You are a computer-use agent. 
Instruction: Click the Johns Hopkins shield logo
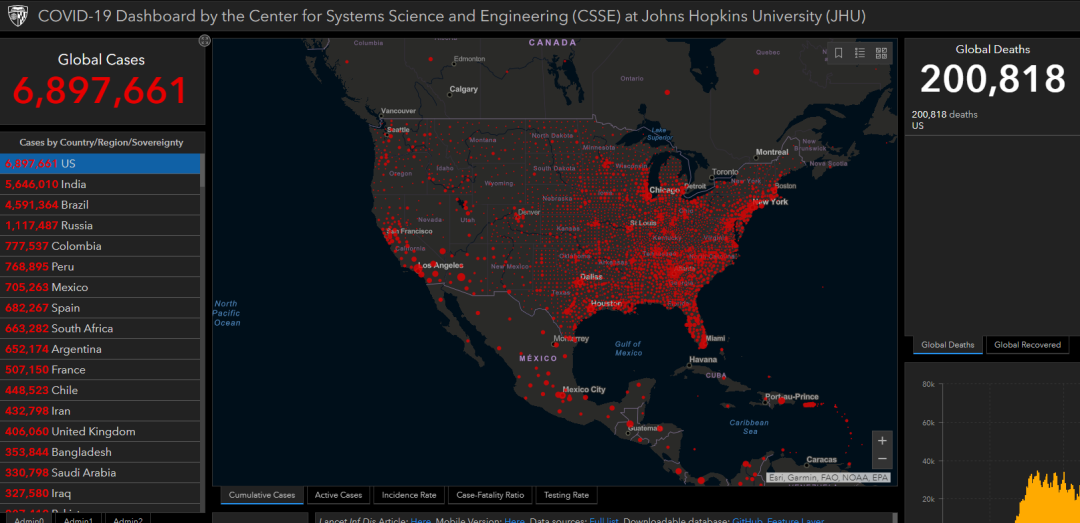click(x=16, y=15)
